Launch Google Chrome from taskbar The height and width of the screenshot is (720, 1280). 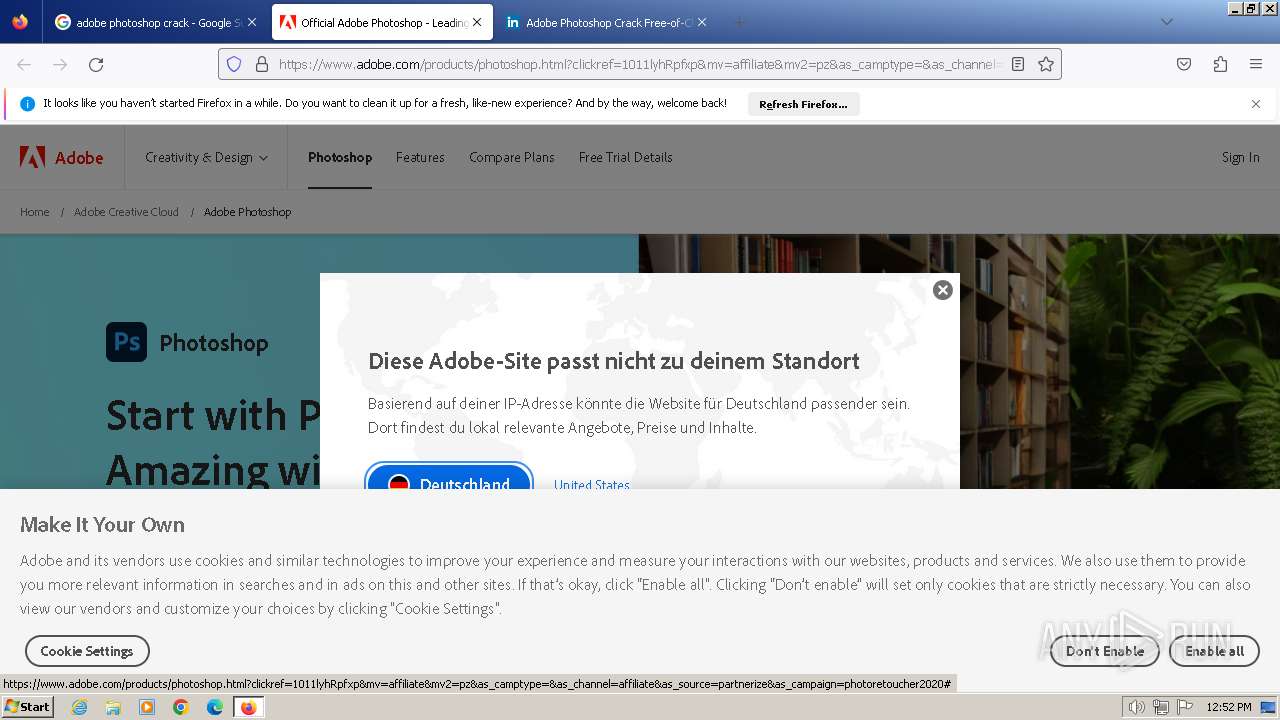pos(181,707)
